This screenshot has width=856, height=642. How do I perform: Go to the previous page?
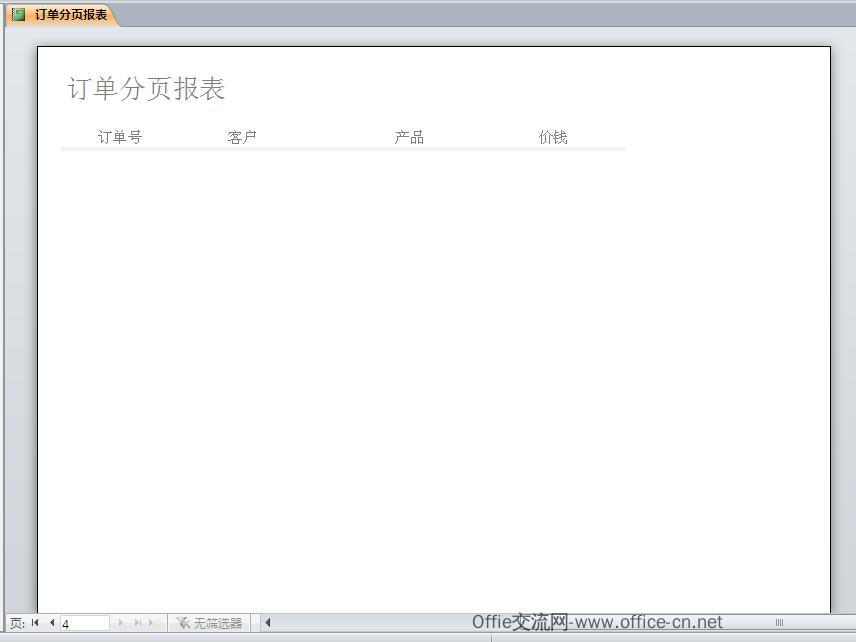[52, 622]
